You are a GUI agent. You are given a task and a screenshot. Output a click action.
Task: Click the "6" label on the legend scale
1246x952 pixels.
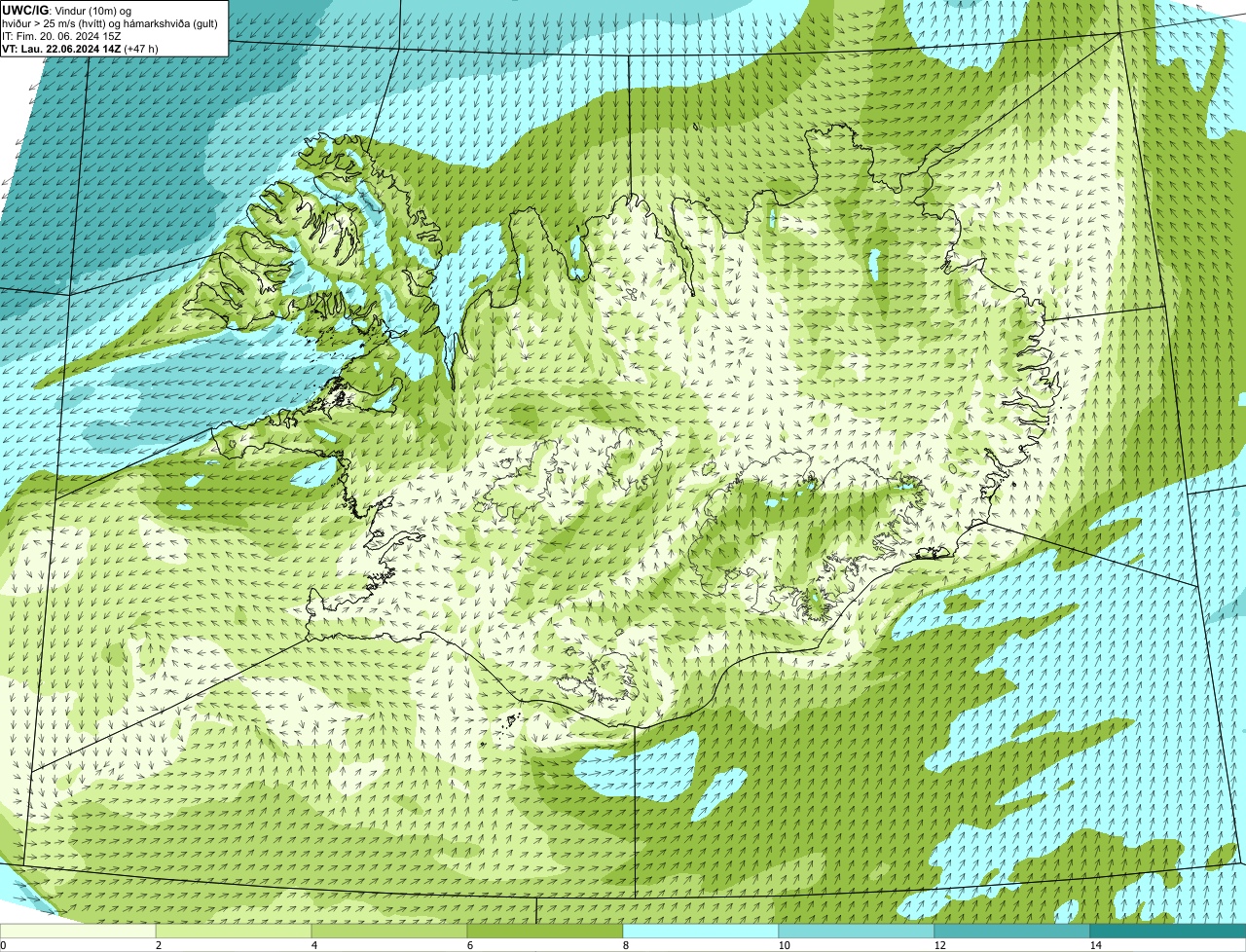470,945
